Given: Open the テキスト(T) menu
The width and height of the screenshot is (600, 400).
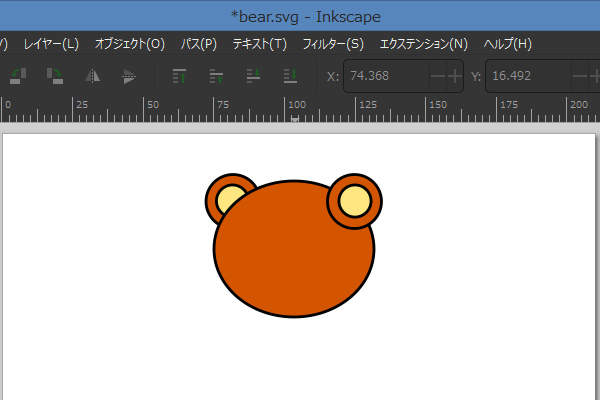Looking at the screenshot, I should tap(259, 44).
